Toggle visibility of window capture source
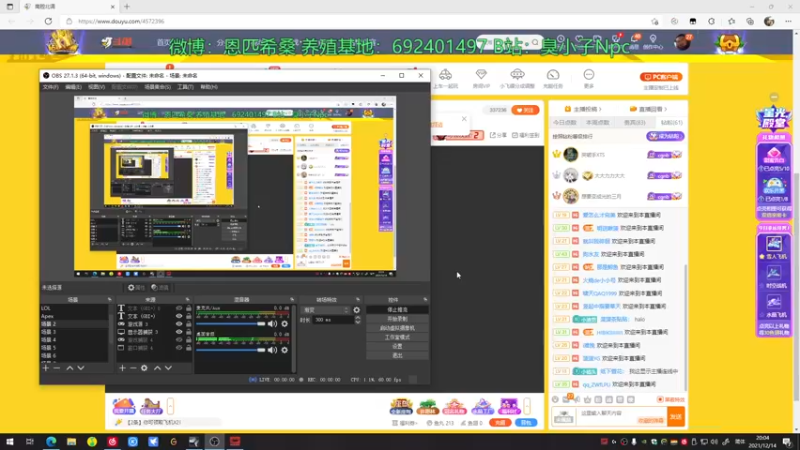Screen dimensions: 800x450 179,347
